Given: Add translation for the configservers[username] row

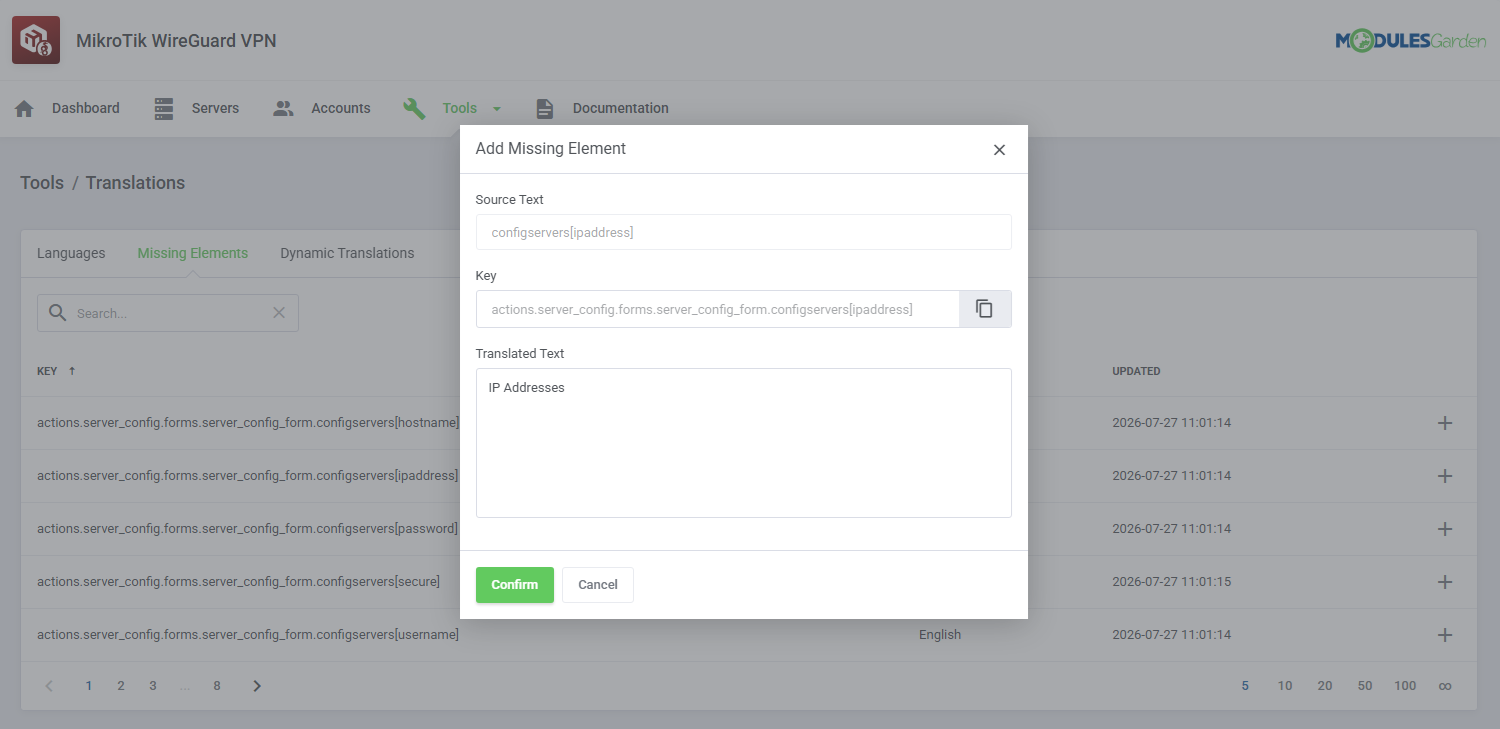Looking at the screenshot, I should pyautogui.click(x=1444, y=635).
